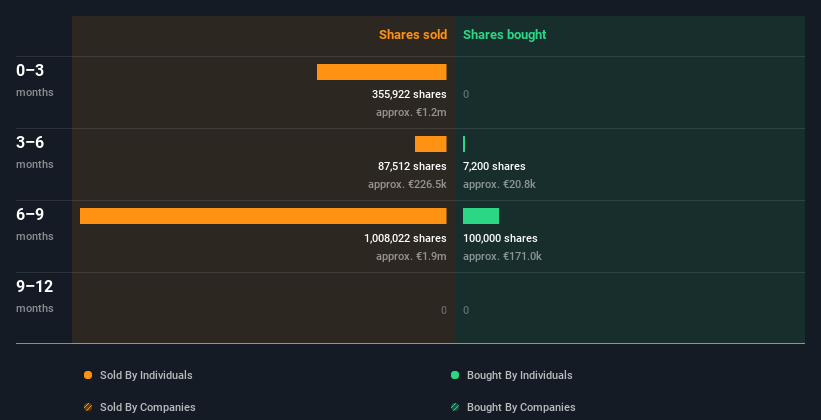Click the Shares bought column header
Viewport: 821px width, 420px height.
tap(504, 35)
